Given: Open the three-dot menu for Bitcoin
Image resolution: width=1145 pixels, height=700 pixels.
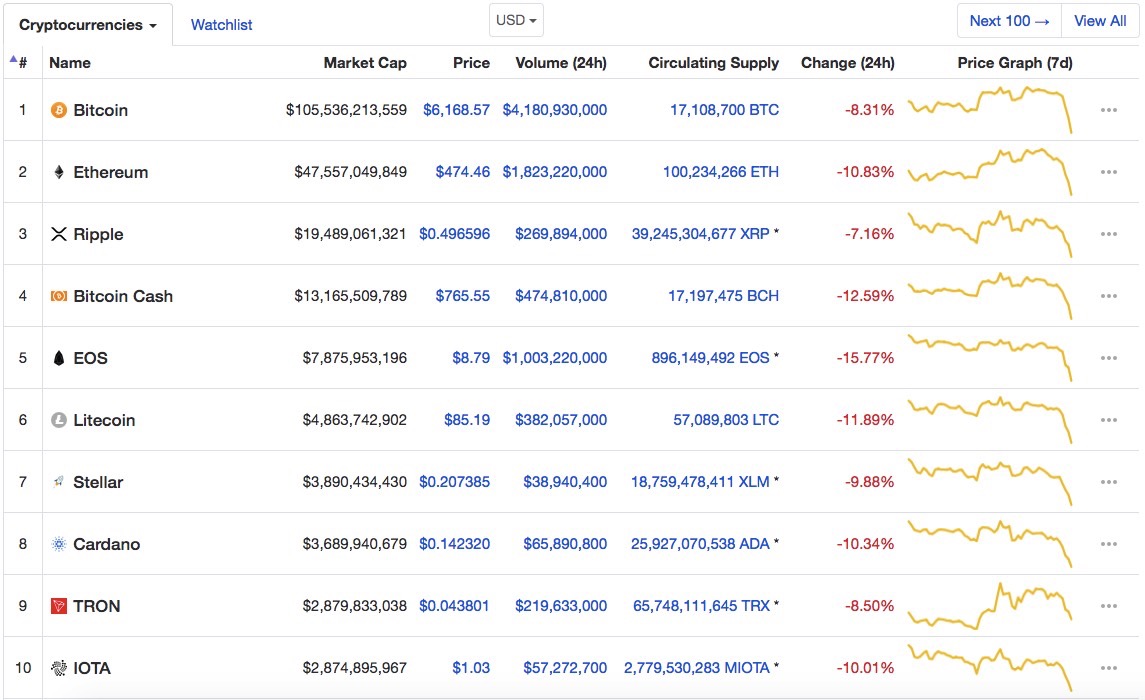Looking at the screenshot, I should pos(1108,110).
